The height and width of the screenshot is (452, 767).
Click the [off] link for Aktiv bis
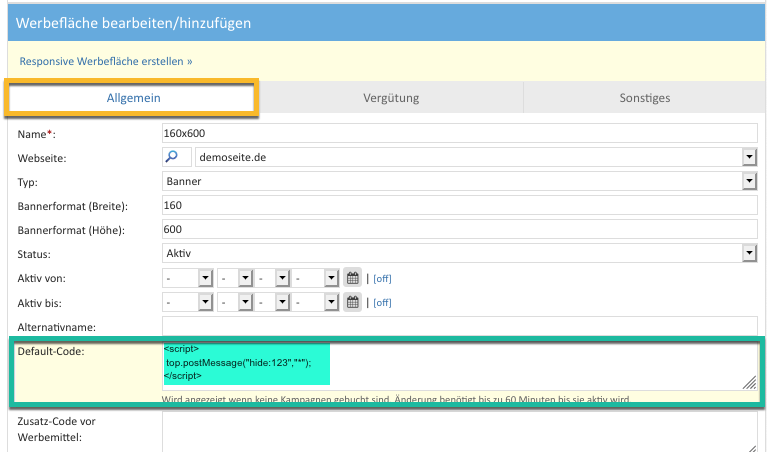coord(382,303)
